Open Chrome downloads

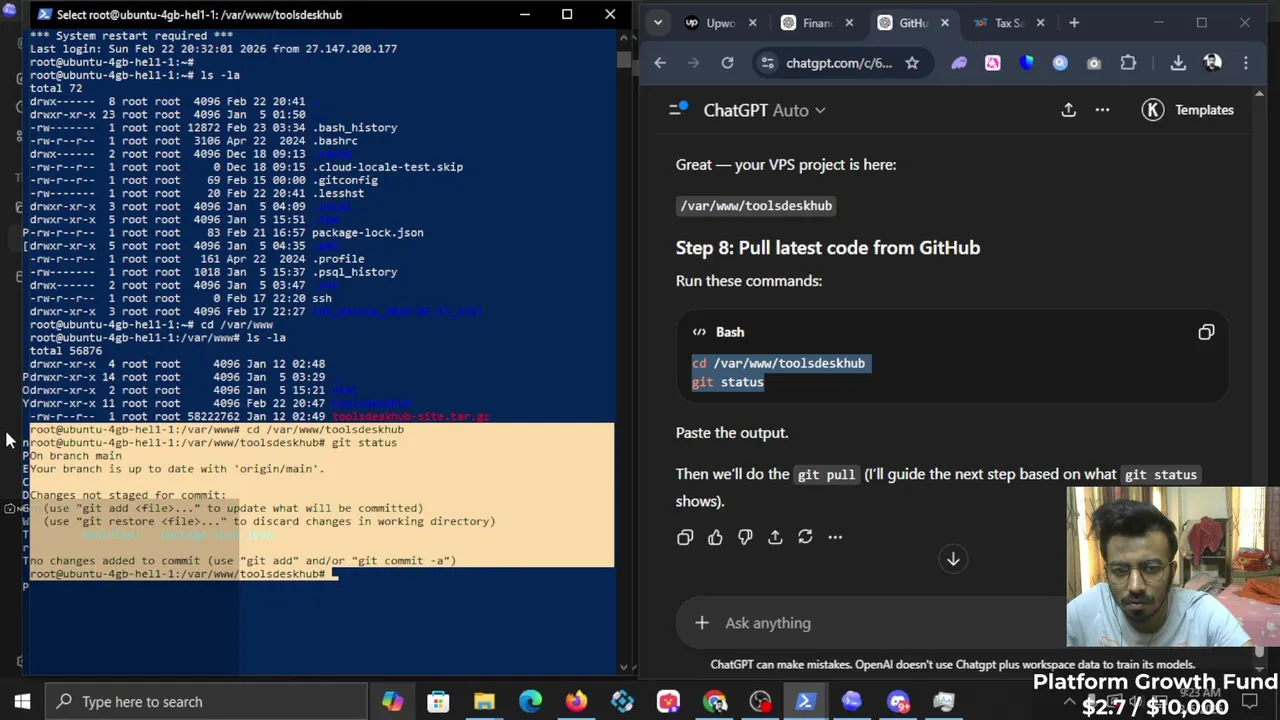point(1178,63)
